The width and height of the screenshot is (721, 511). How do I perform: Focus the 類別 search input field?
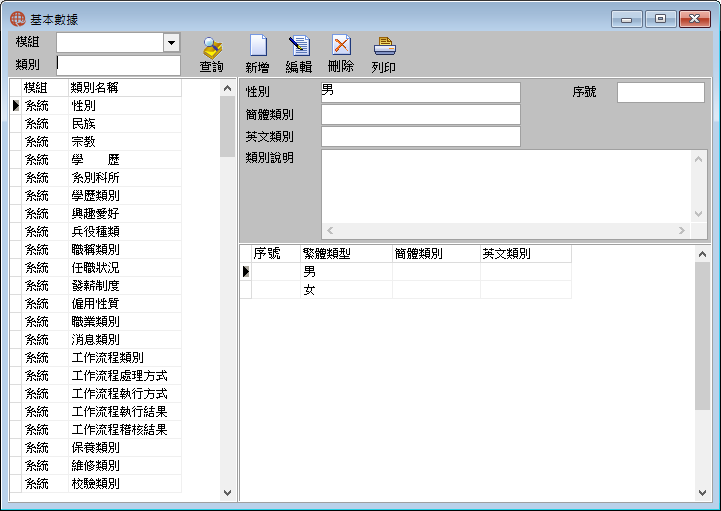(118, 65)
